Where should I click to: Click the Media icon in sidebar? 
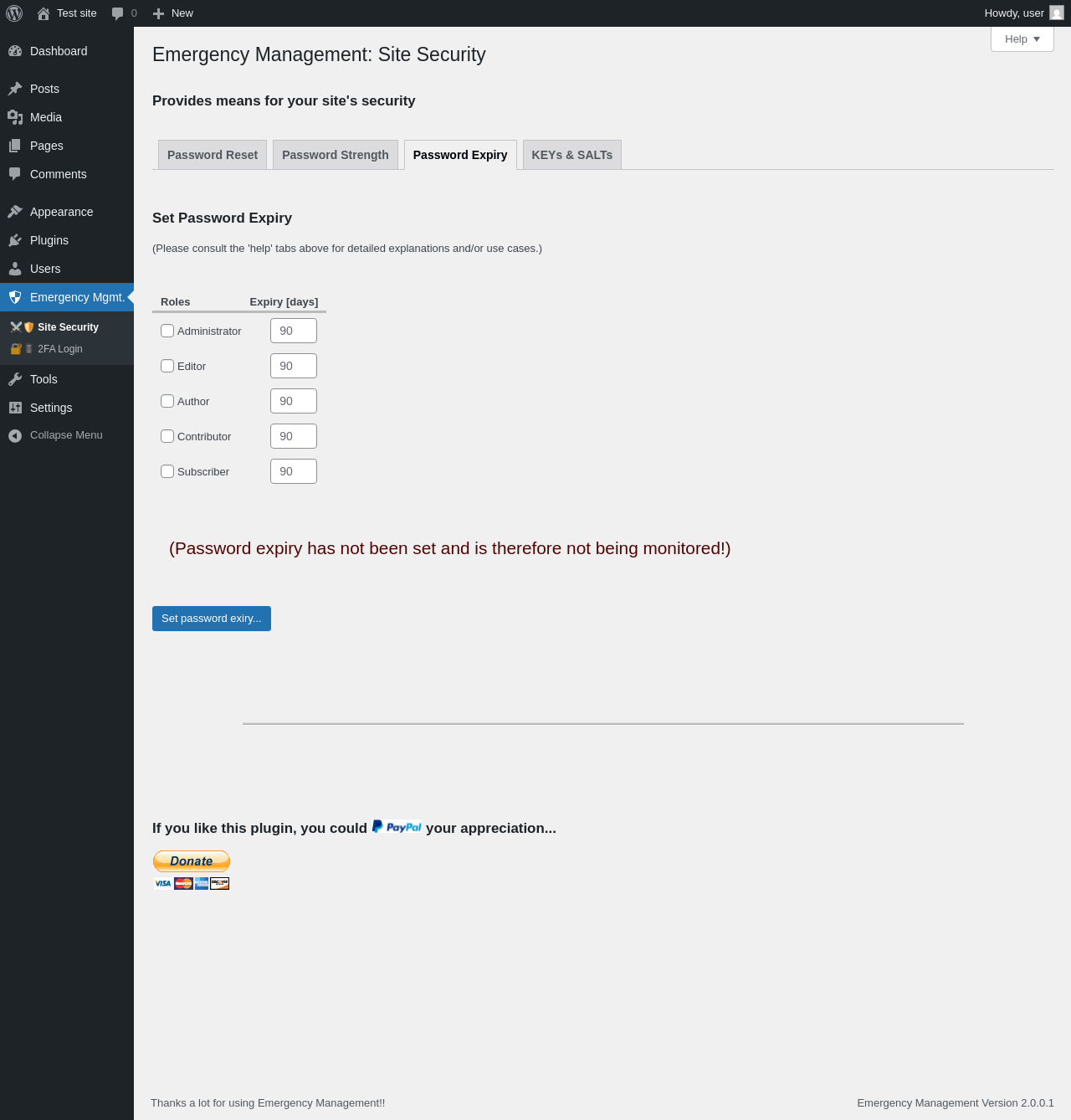(x=15, y=117)
